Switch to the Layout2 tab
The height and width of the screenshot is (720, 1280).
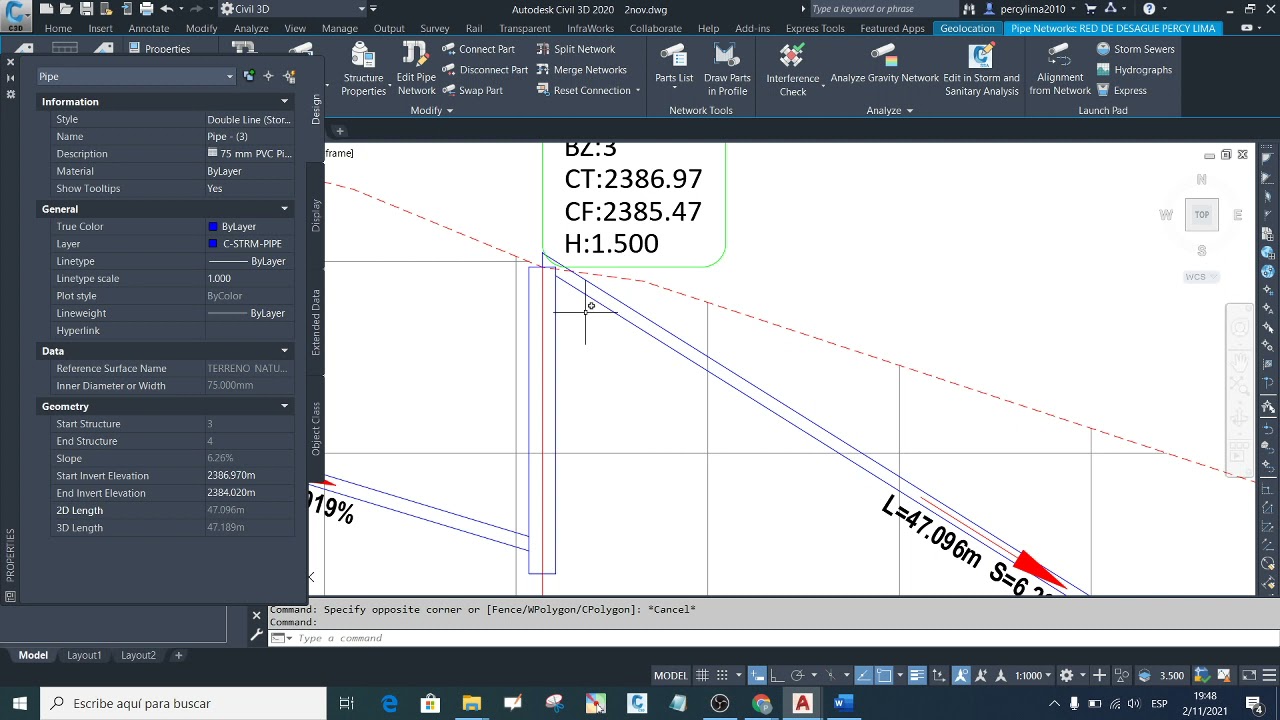click(x=138, y=656)
